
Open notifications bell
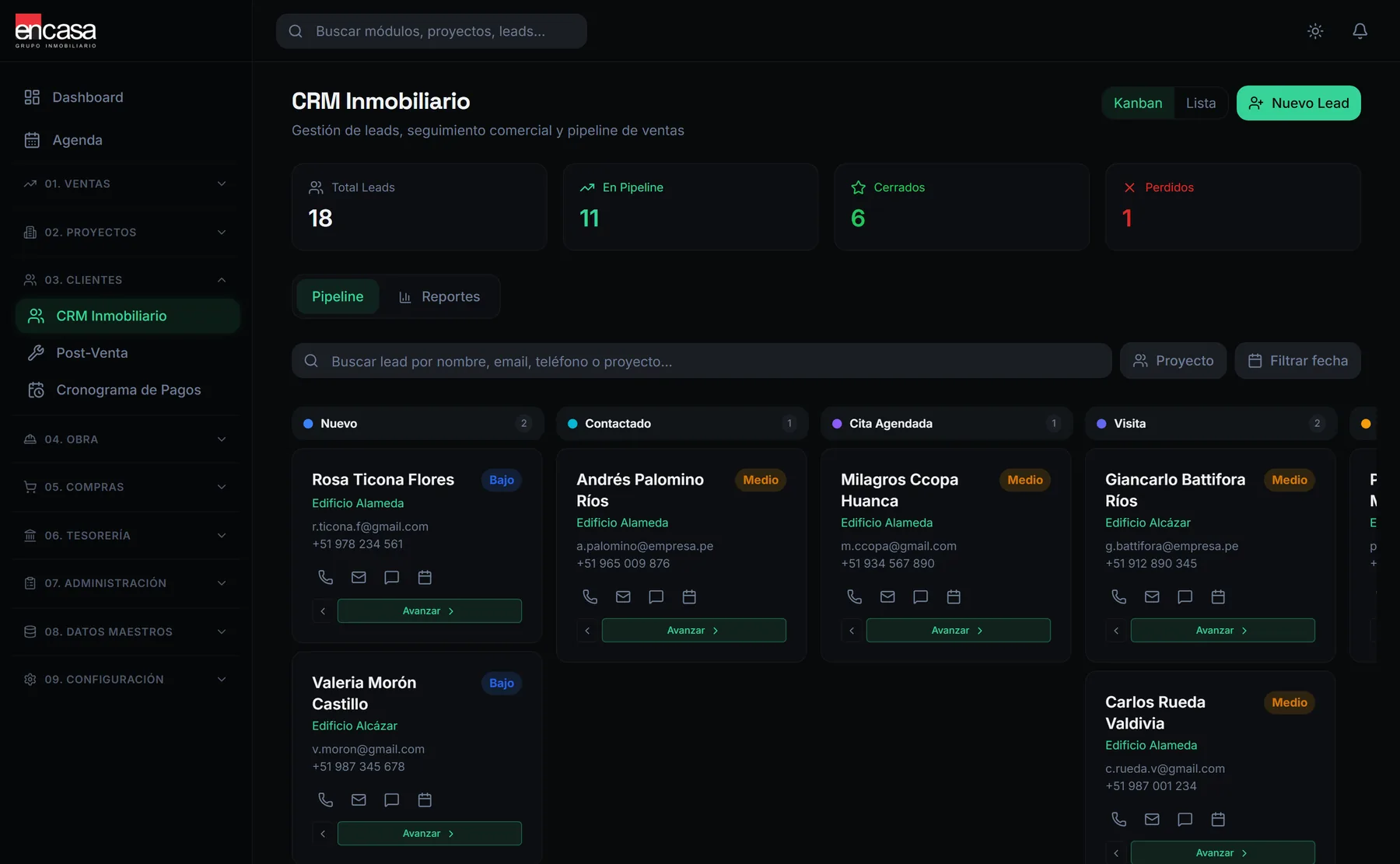[x=1360, y=31]
